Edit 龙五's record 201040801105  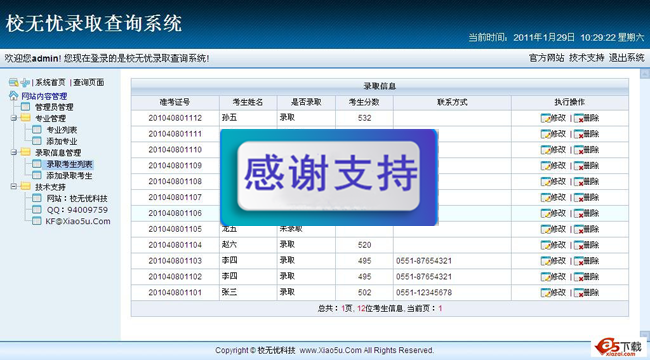(553, 229)
